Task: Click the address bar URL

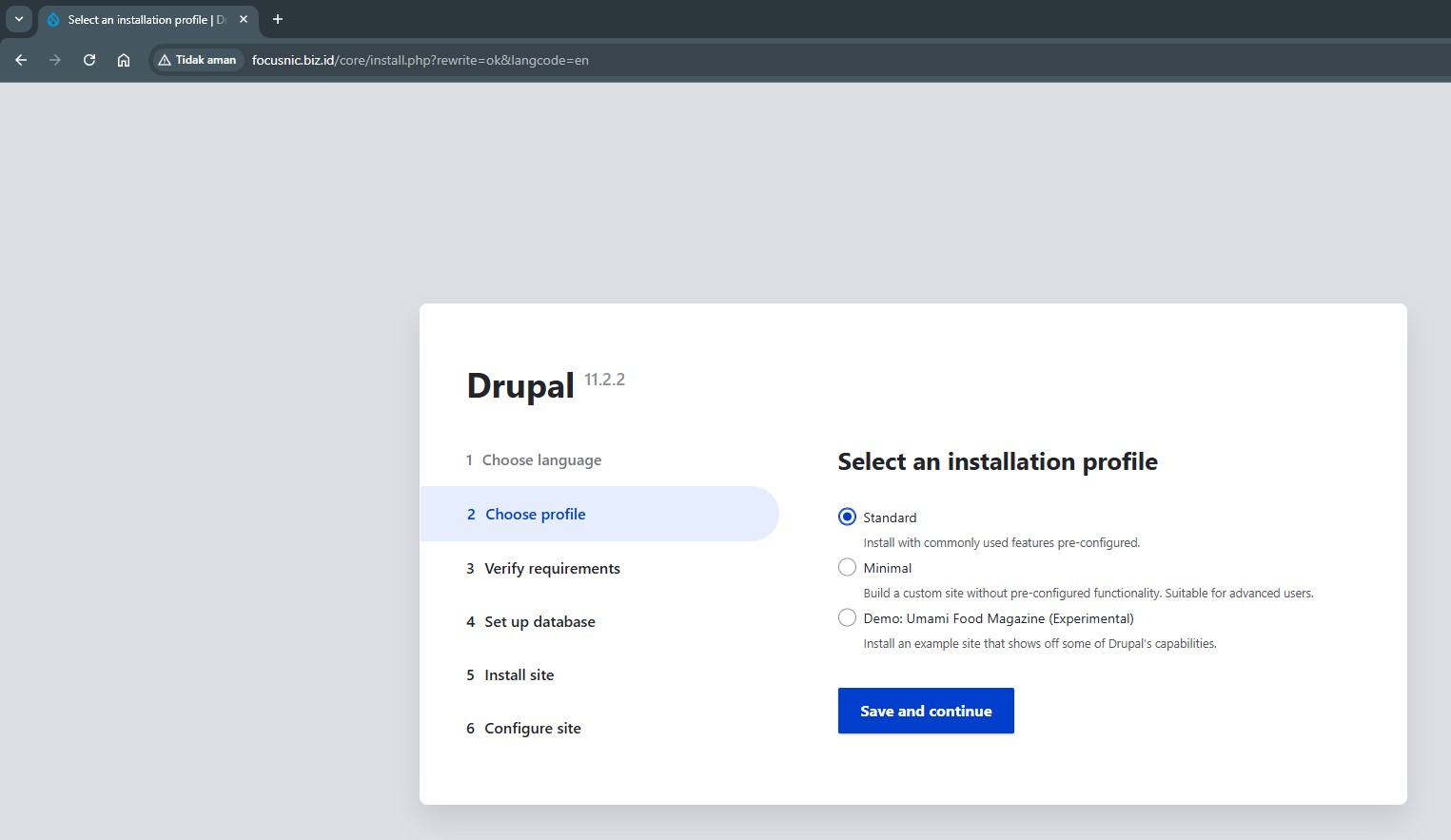Action: pos(420,60)
